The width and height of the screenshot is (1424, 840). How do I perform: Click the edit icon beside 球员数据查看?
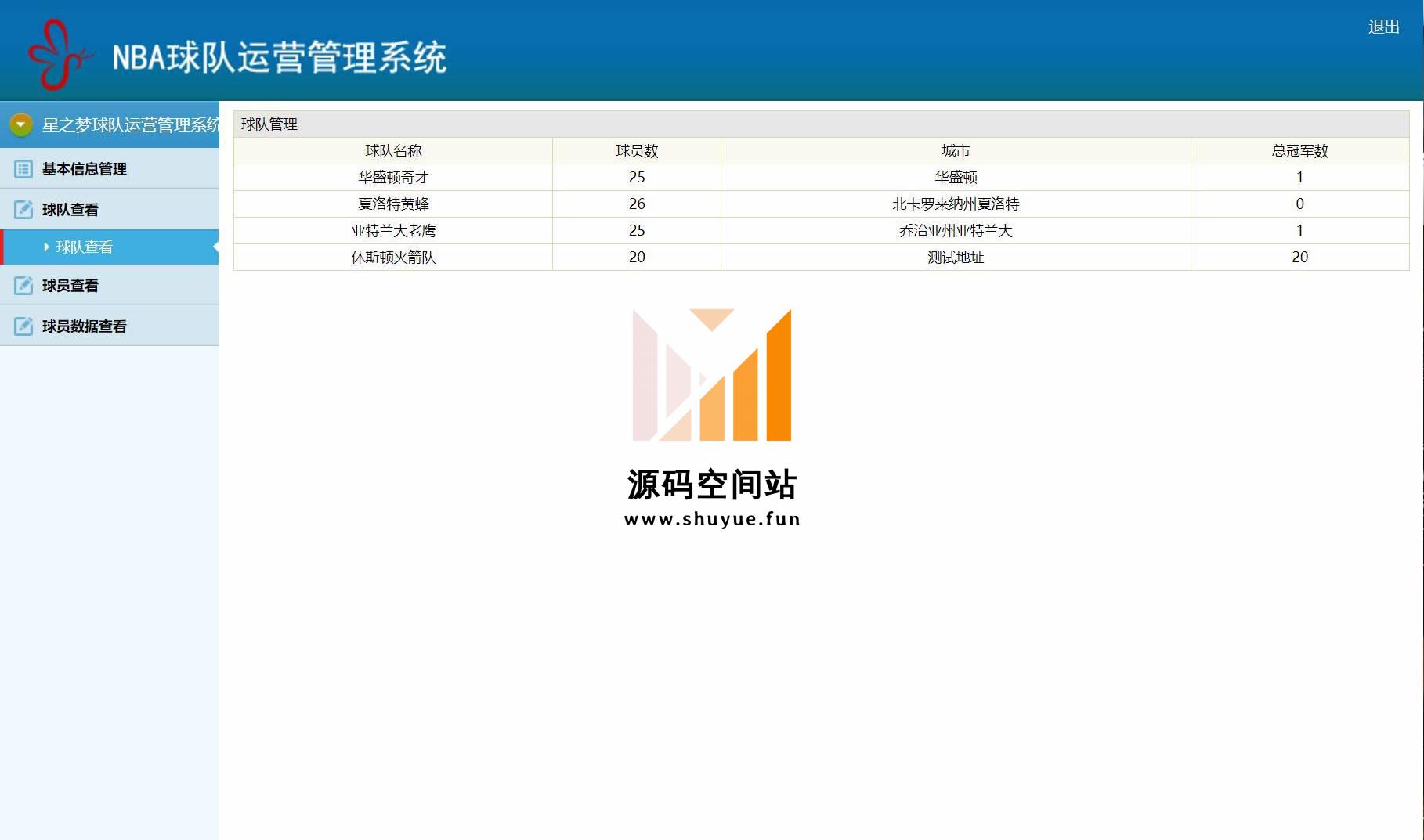coord(23,326)
